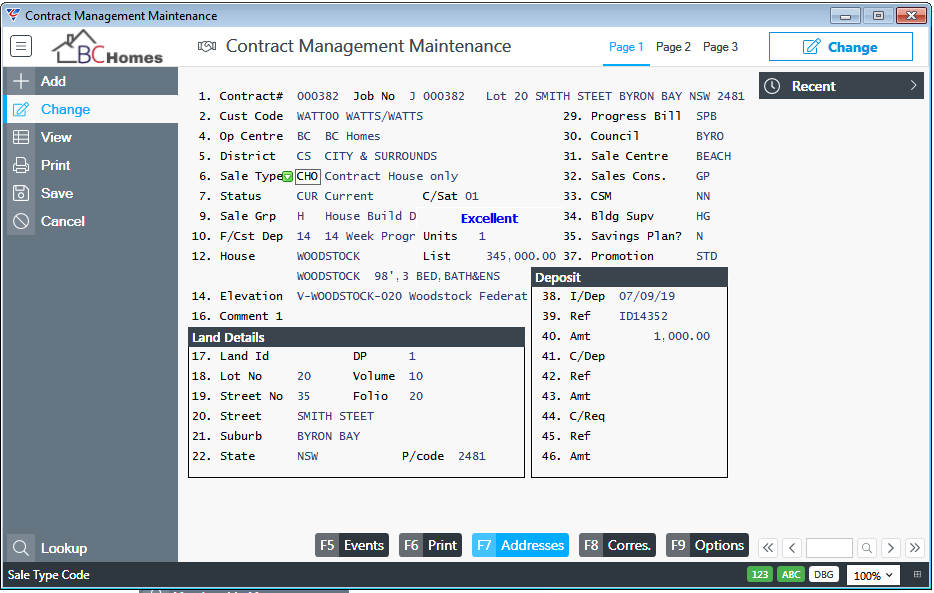Viewport: 934px width, 593px height.
Task: Click the search magnifier next to record box
Action: (x=867, y=547)
